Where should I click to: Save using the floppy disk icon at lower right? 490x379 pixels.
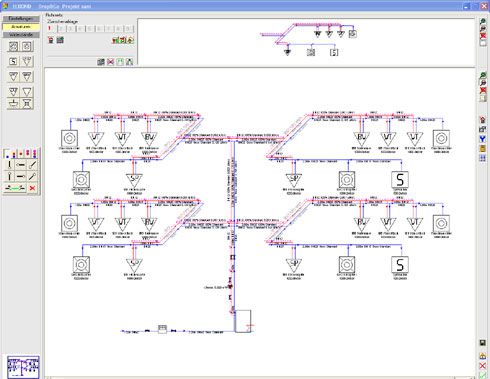[482, 343]
